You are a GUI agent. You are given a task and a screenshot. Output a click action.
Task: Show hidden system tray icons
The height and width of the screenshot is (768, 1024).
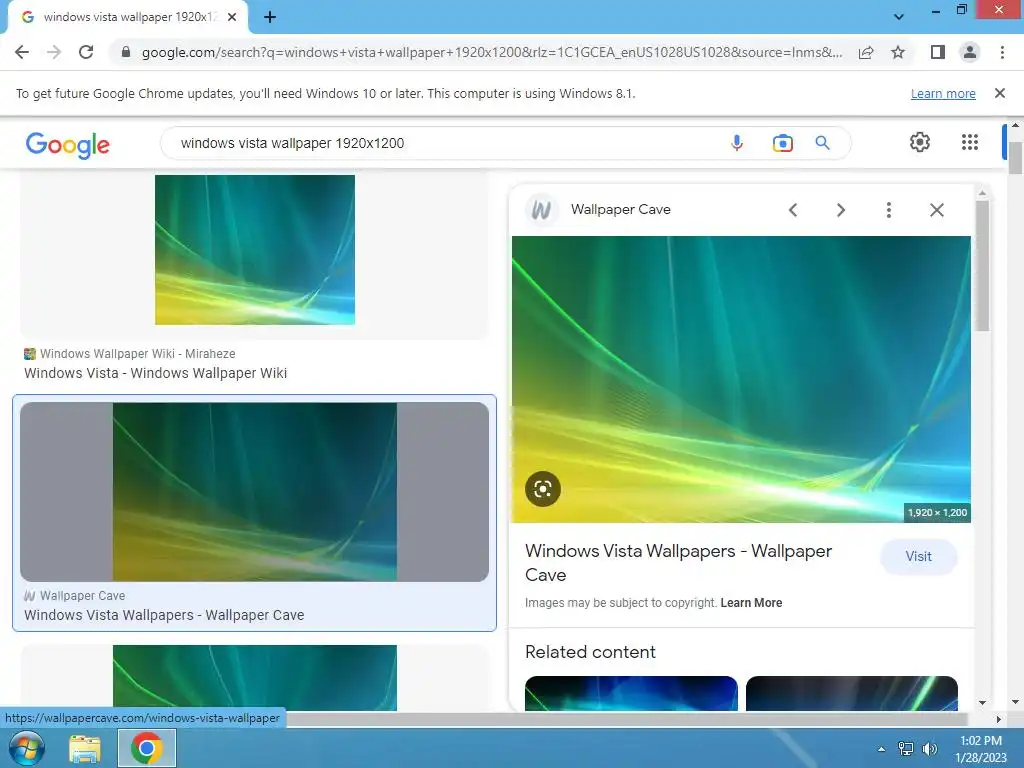coord(881,749)
